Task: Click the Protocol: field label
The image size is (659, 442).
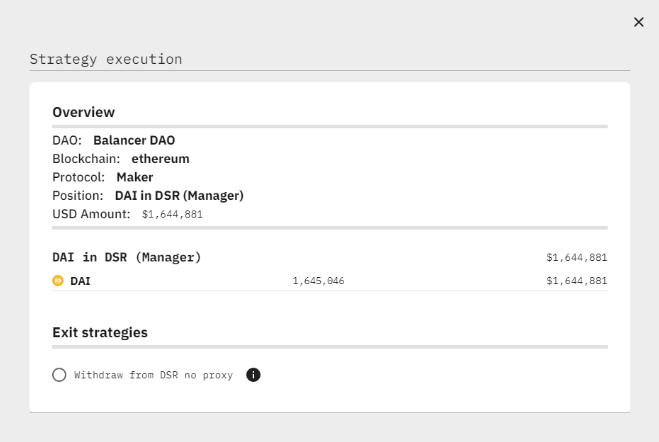Action: (x=79, y=177)
